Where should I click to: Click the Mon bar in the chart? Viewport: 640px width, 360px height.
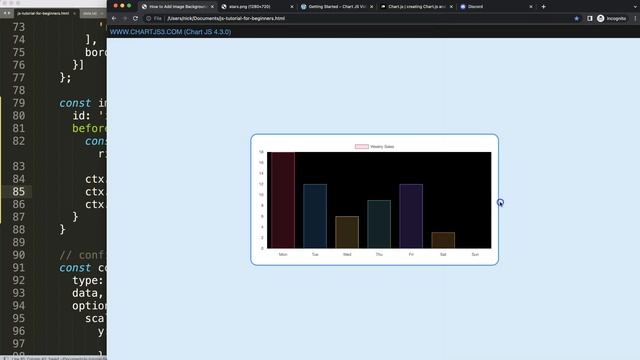(283, 200)
